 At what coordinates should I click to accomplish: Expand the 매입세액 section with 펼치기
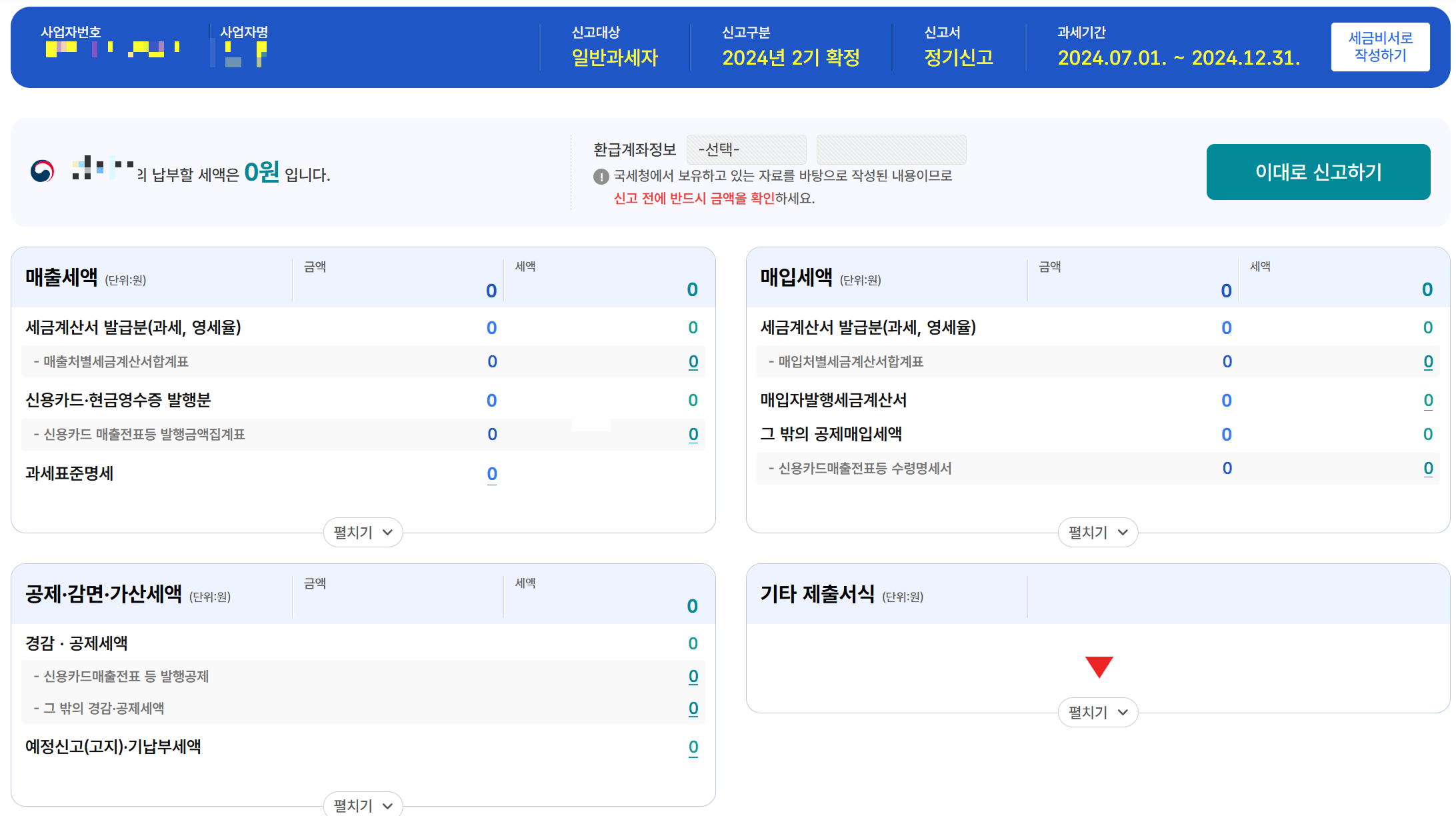(x=1097, y=533)
